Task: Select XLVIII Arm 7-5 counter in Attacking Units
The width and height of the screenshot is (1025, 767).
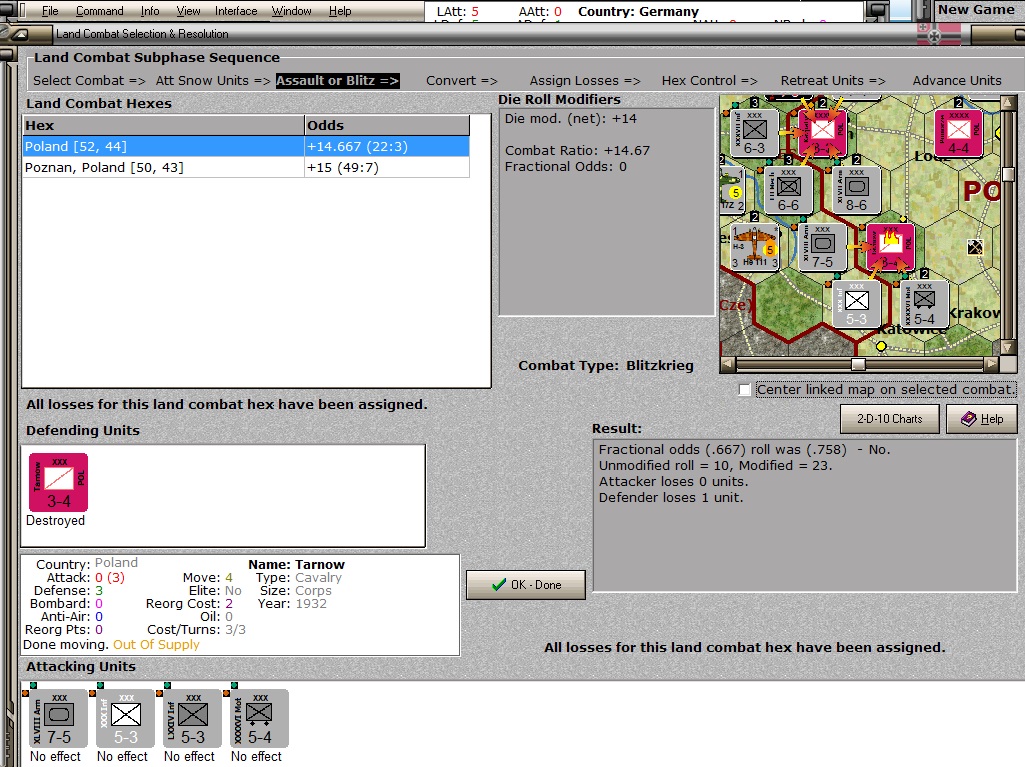Action: click(x=58, y=718)
